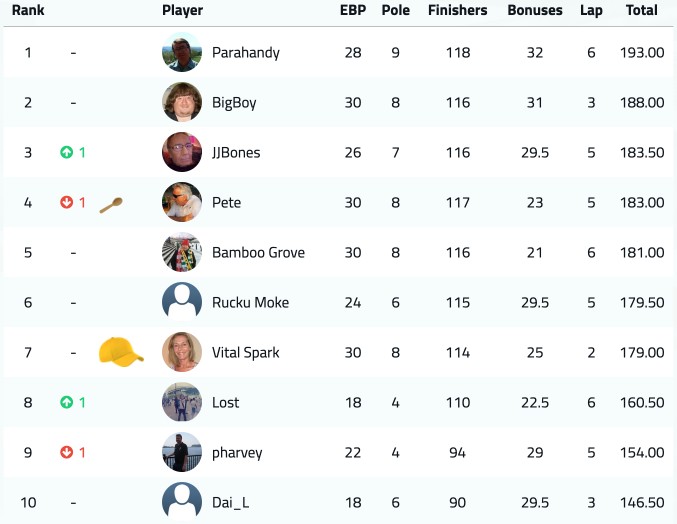This screenshot has width=677, height=524.
Task: Click the red down arrow on pharvey row
Action: pyautogui.click(x=66, y=452)
